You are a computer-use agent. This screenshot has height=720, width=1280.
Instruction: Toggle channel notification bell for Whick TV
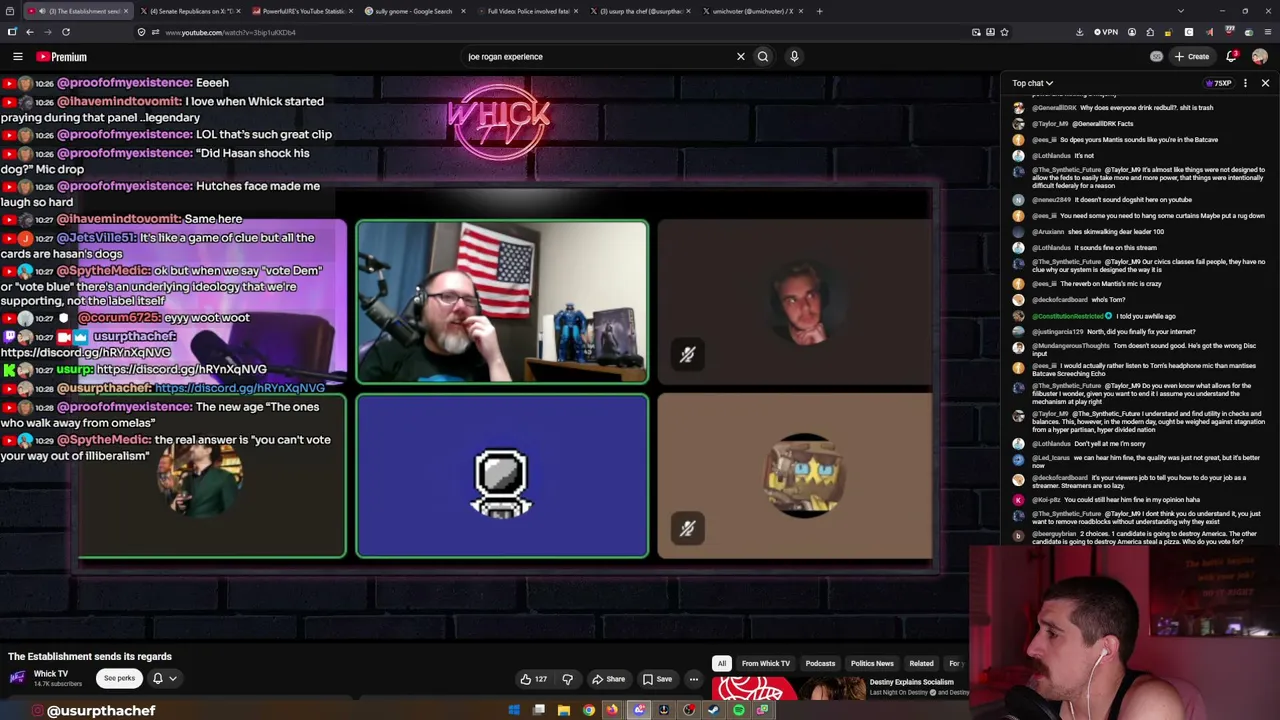[x=157, y=678]
